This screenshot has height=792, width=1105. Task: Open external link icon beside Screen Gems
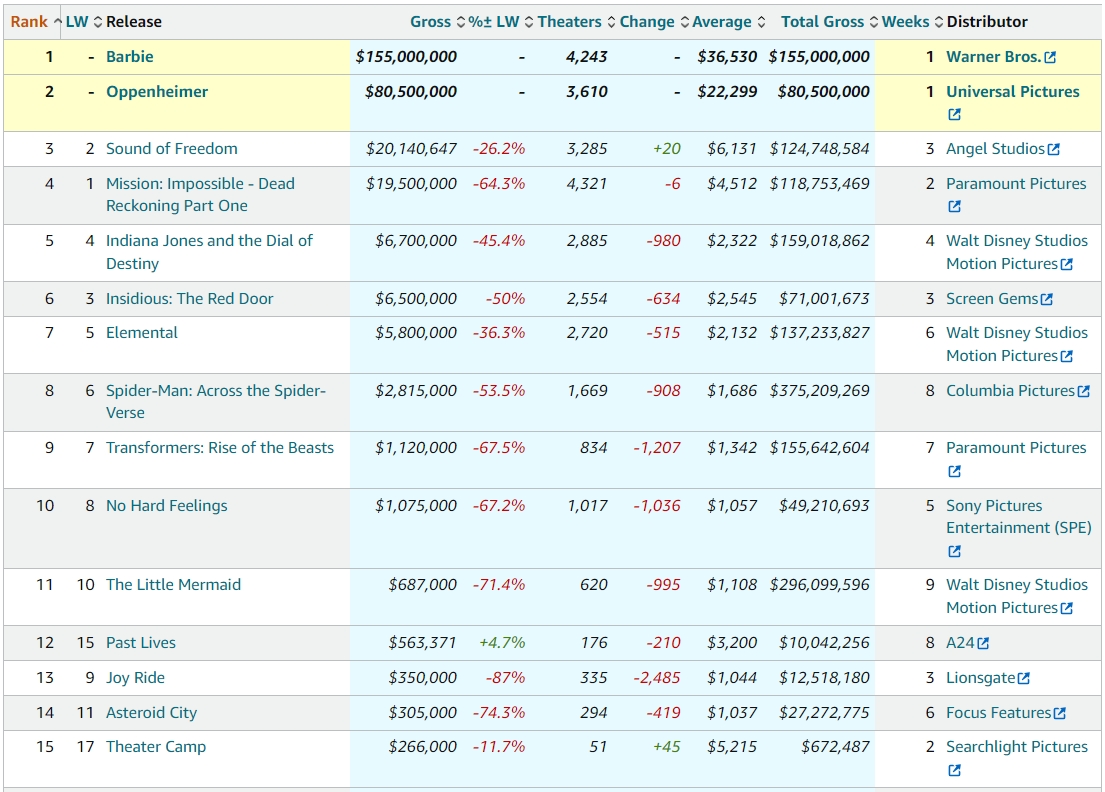point(1047,299)
